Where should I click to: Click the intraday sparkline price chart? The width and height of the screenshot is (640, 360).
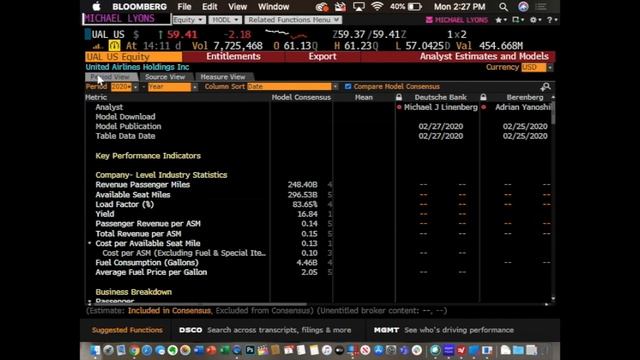(286, 34)
